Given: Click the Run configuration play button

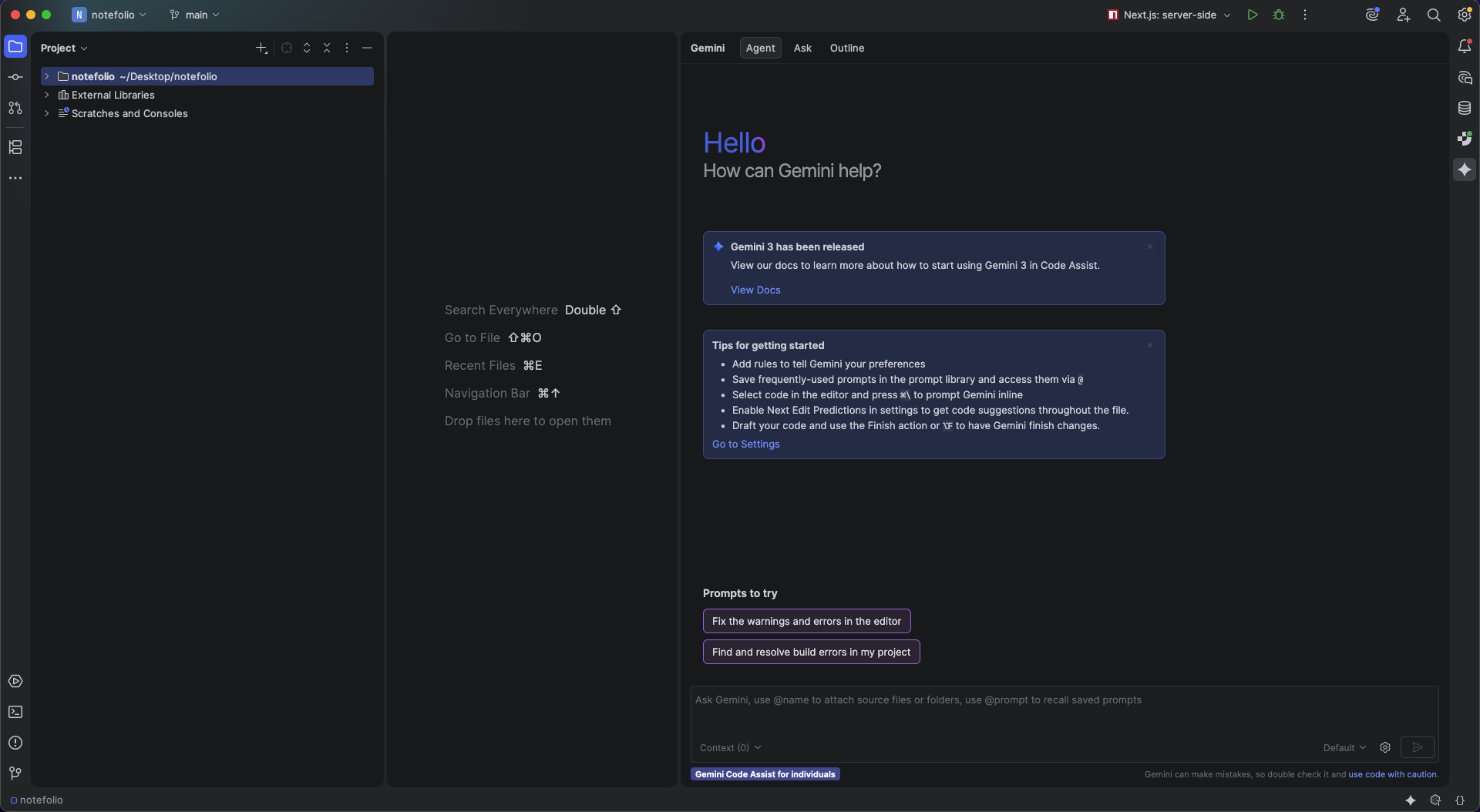Looking at the screenshot, I should (1253, 15).
